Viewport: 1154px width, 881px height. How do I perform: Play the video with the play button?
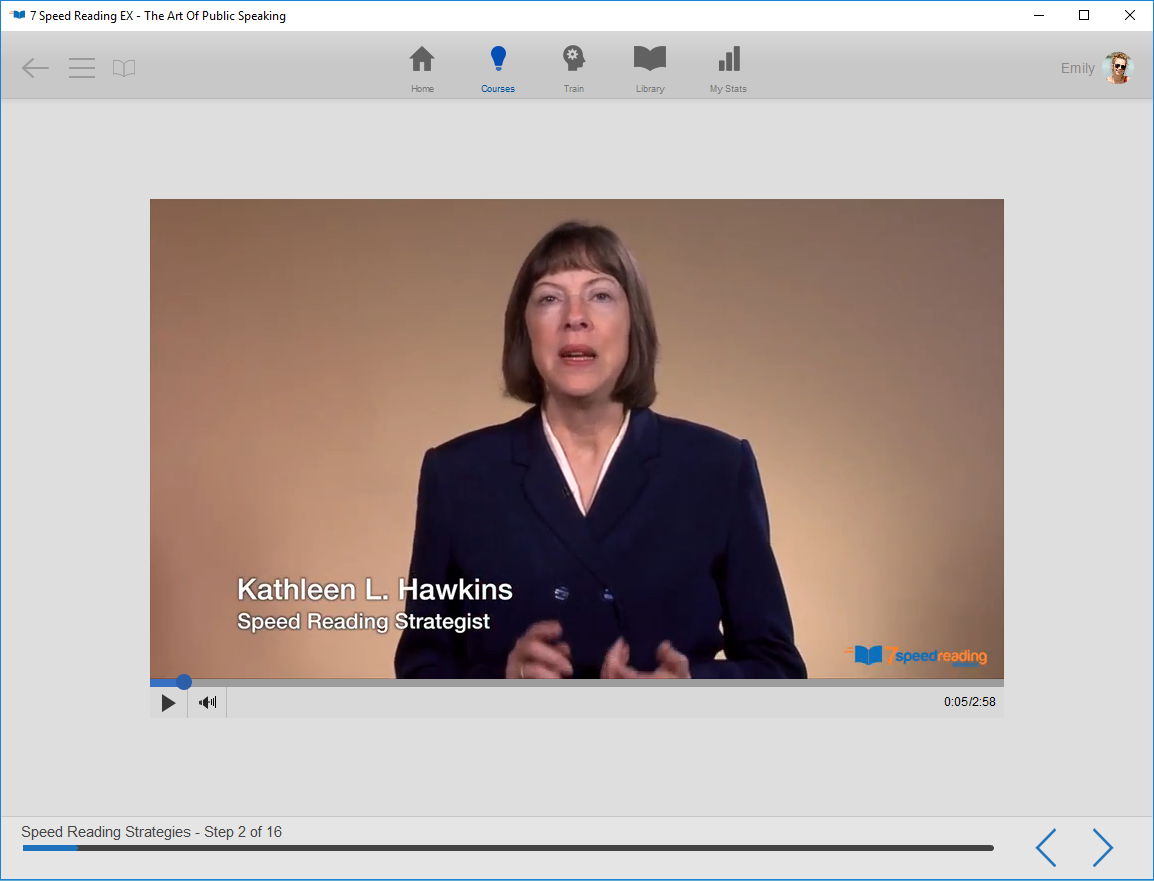click(168, 702)
